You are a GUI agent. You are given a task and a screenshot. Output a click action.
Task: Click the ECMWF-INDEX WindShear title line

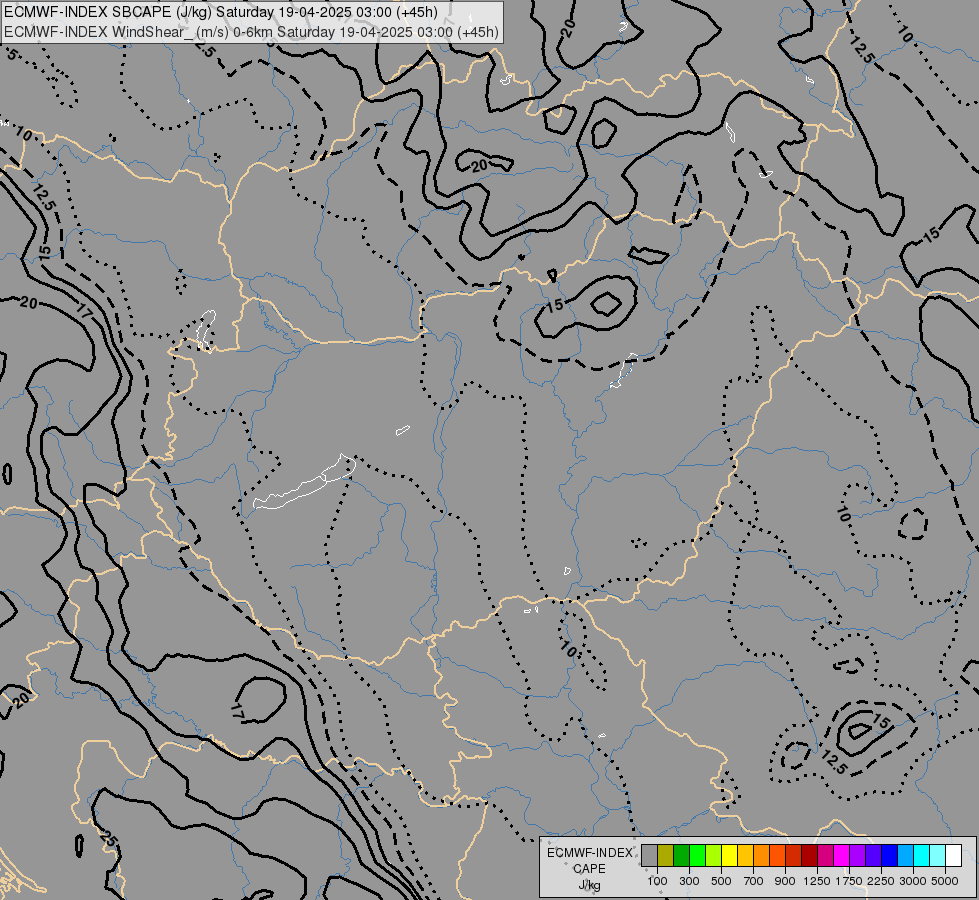click(251, 32)
